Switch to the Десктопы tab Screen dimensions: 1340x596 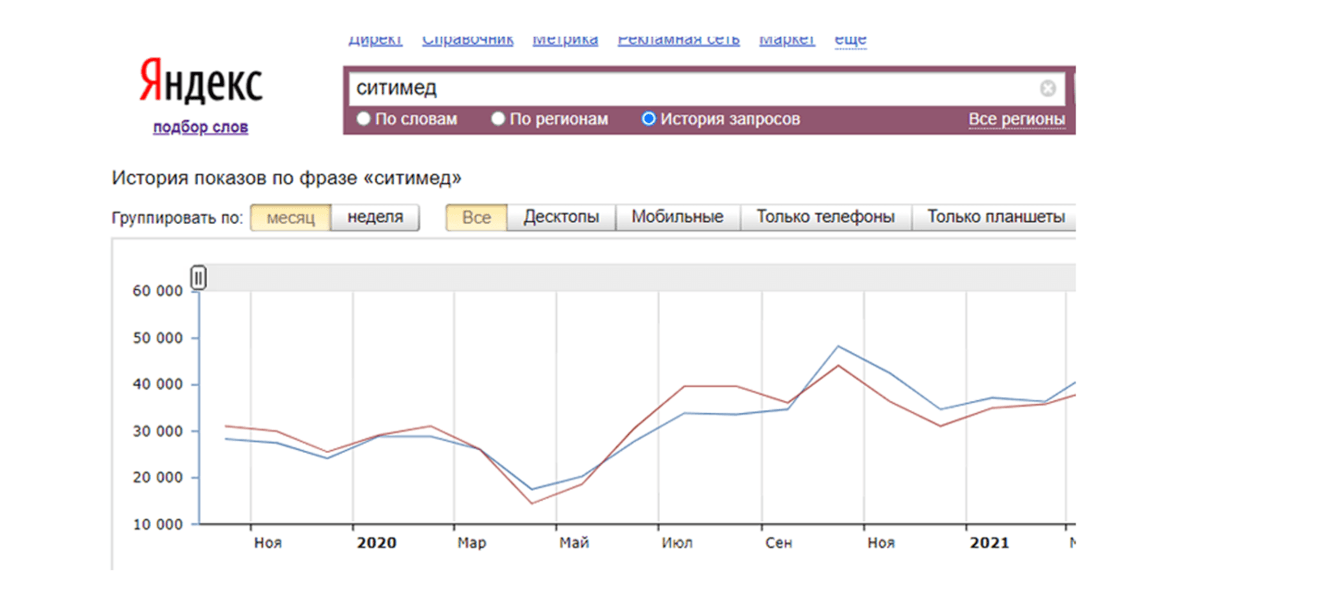(x=561, y=217)
